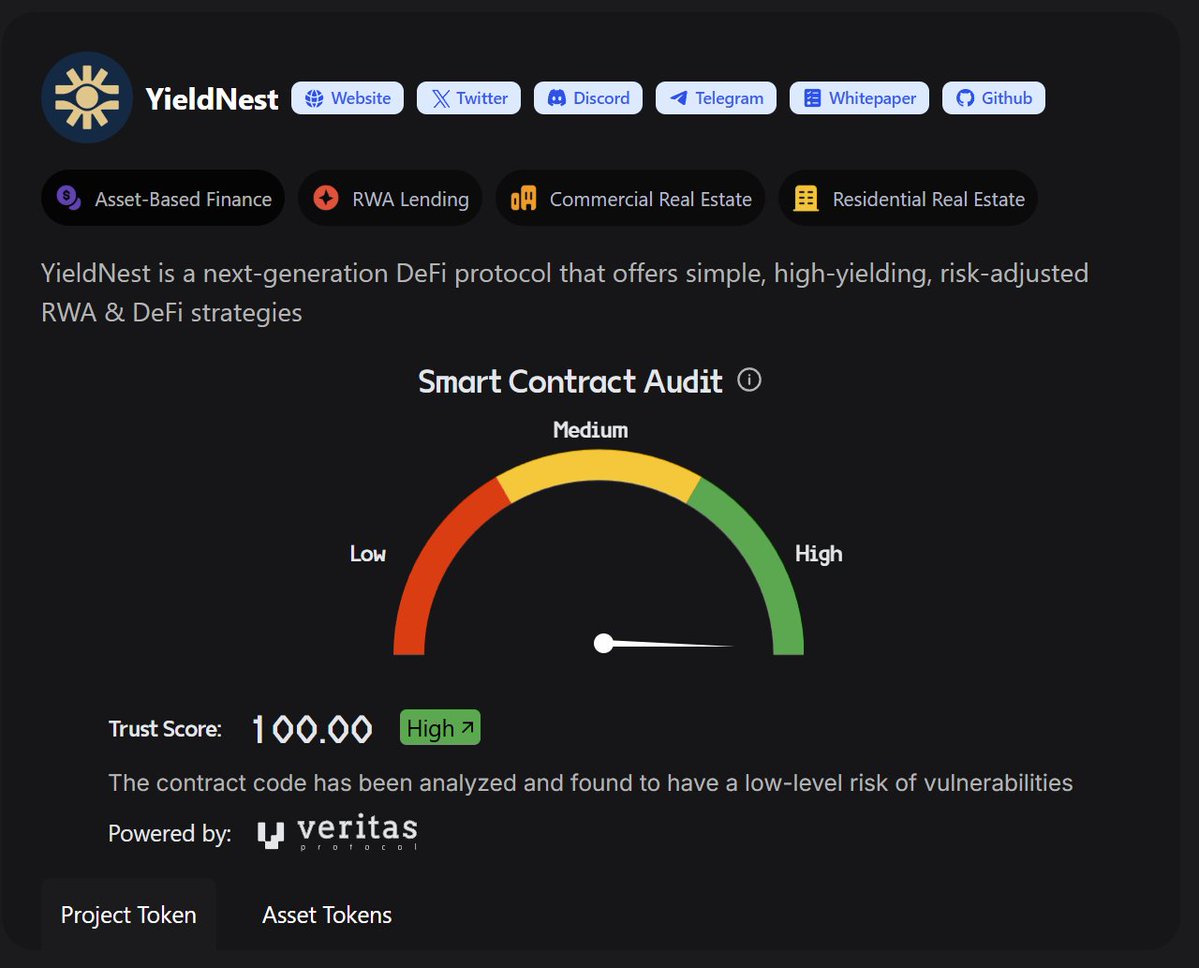The width and height of the screenshot is (1199, 968).
Task: Click the red RWA Lending icon
Action: 326,197
